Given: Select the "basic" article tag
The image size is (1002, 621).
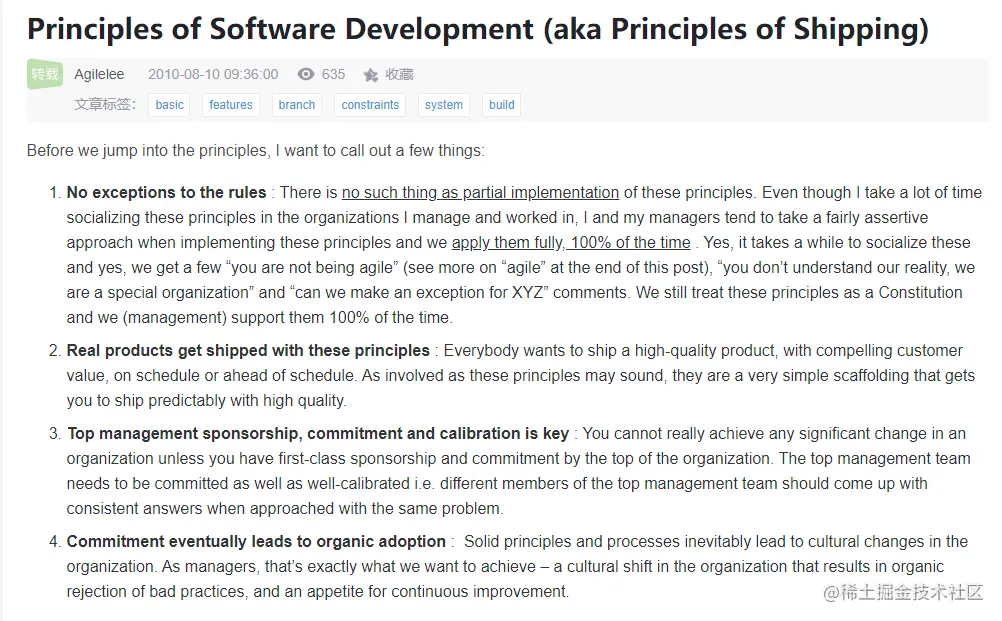Looking at the screenshot, I should (170, 105).
